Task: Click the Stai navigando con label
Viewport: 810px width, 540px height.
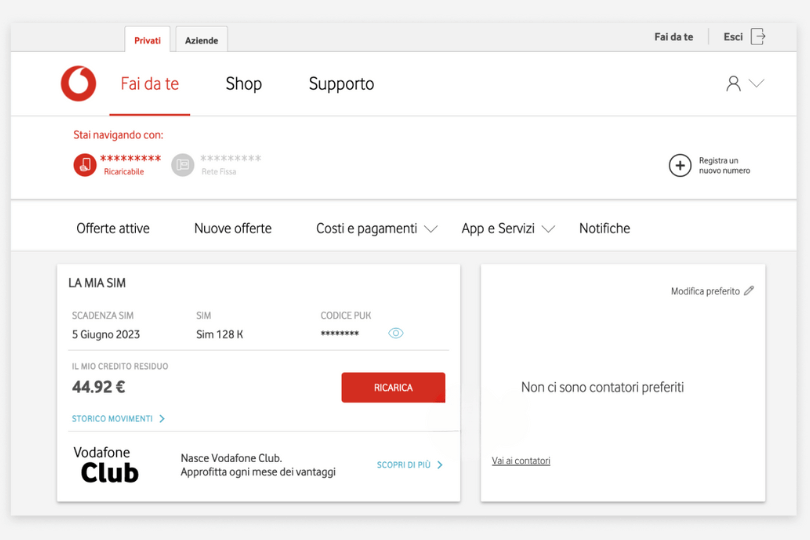Action: (x=118, y=135)
